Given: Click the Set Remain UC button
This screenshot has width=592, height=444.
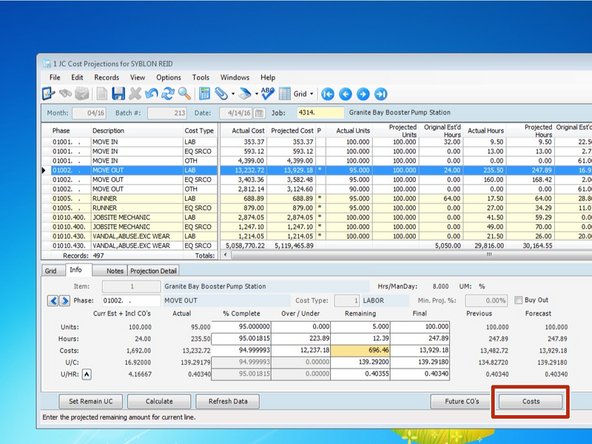Looking at the screenshot, I should 91,401.
